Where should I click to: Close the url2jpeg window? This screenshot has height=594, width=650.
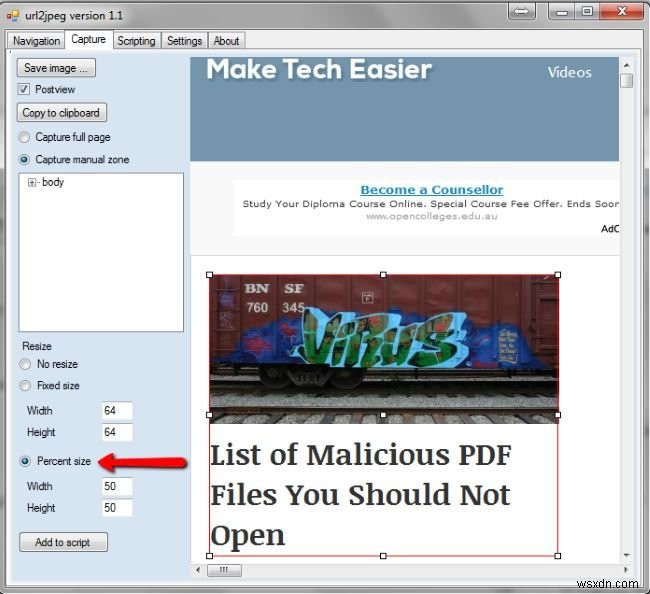tap(621, 12)
